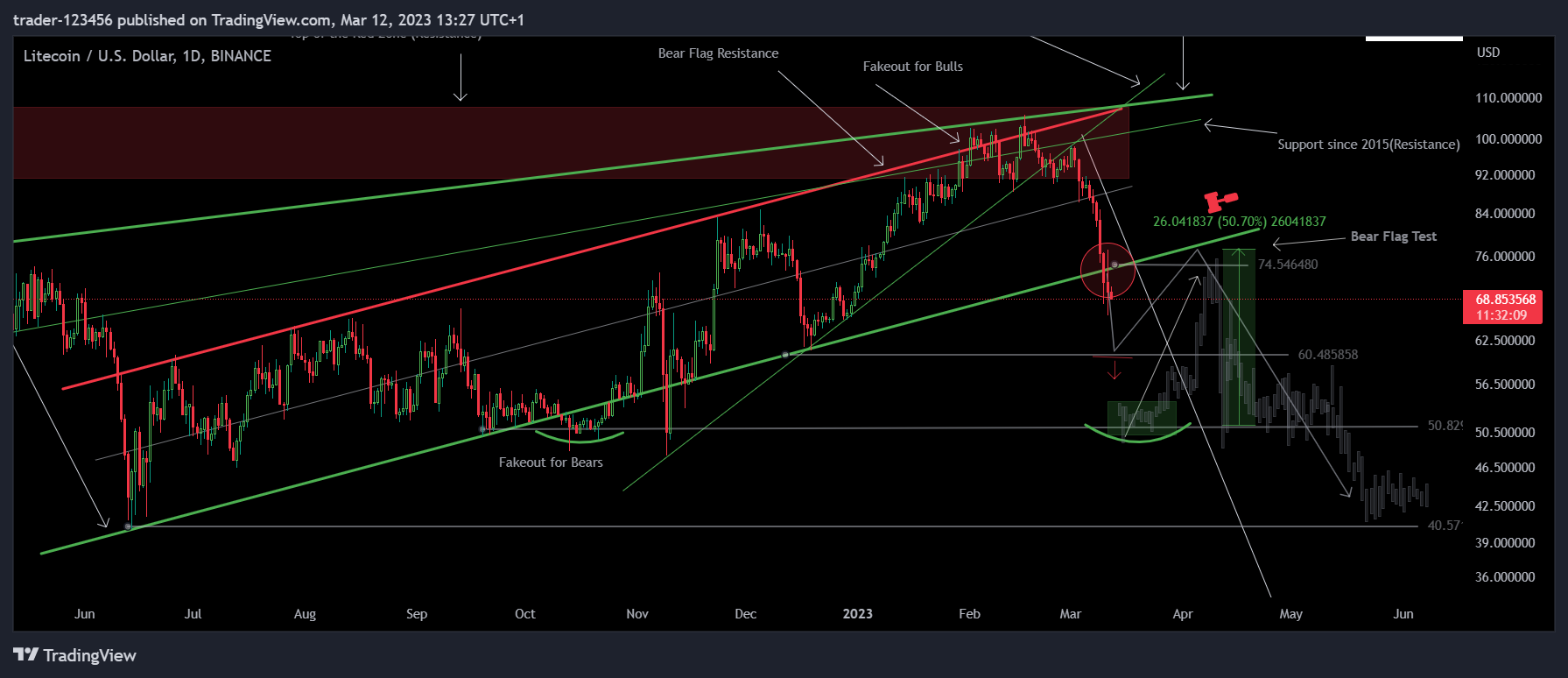Click the 36.000000 price axis value
The height and width of the screenshot is (678, 1568).
(1505, 577)
